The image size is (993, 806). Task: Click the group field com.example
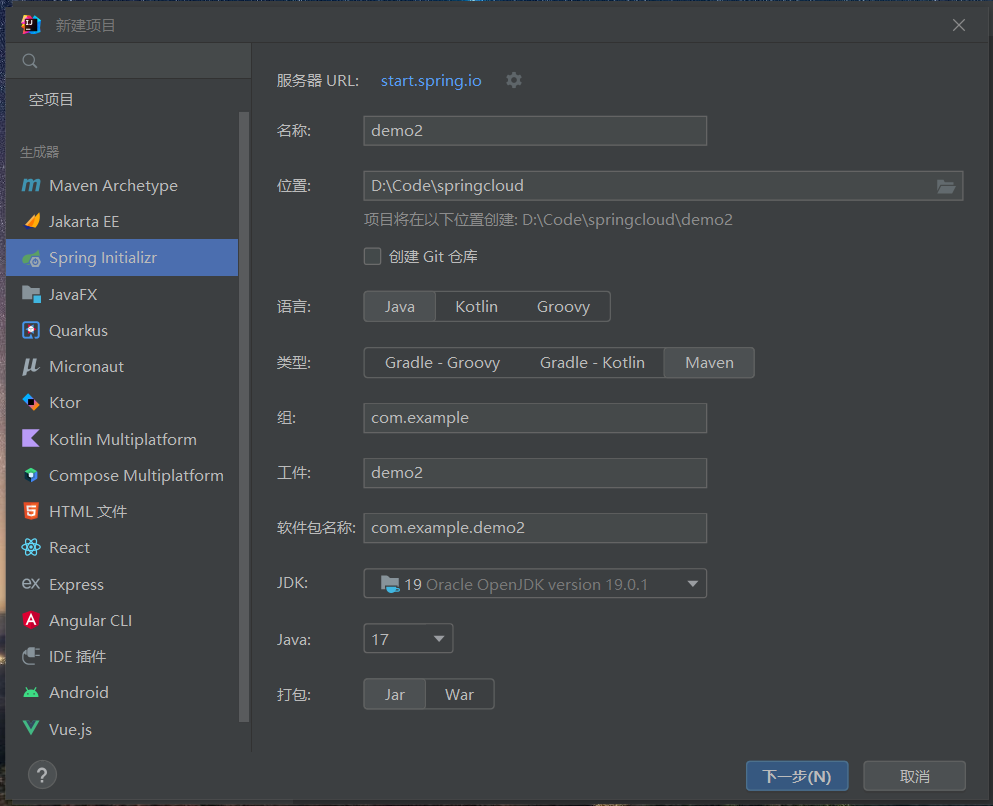click(535, 418)
